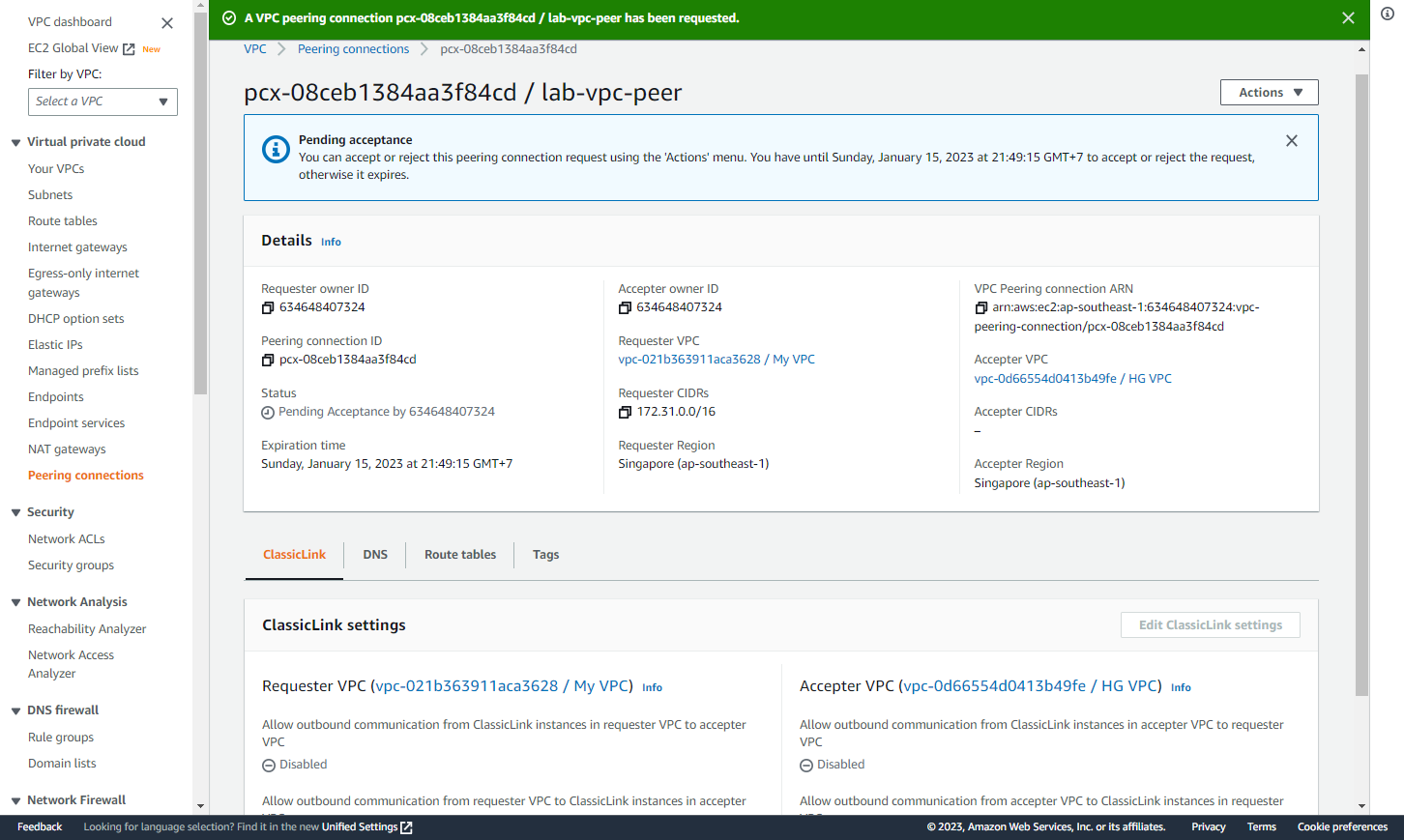Image resolution: width=1404 pixels, height=840 pixels.
Task: Open EC2 Global View external link icon
Action: tap(129, 48)
